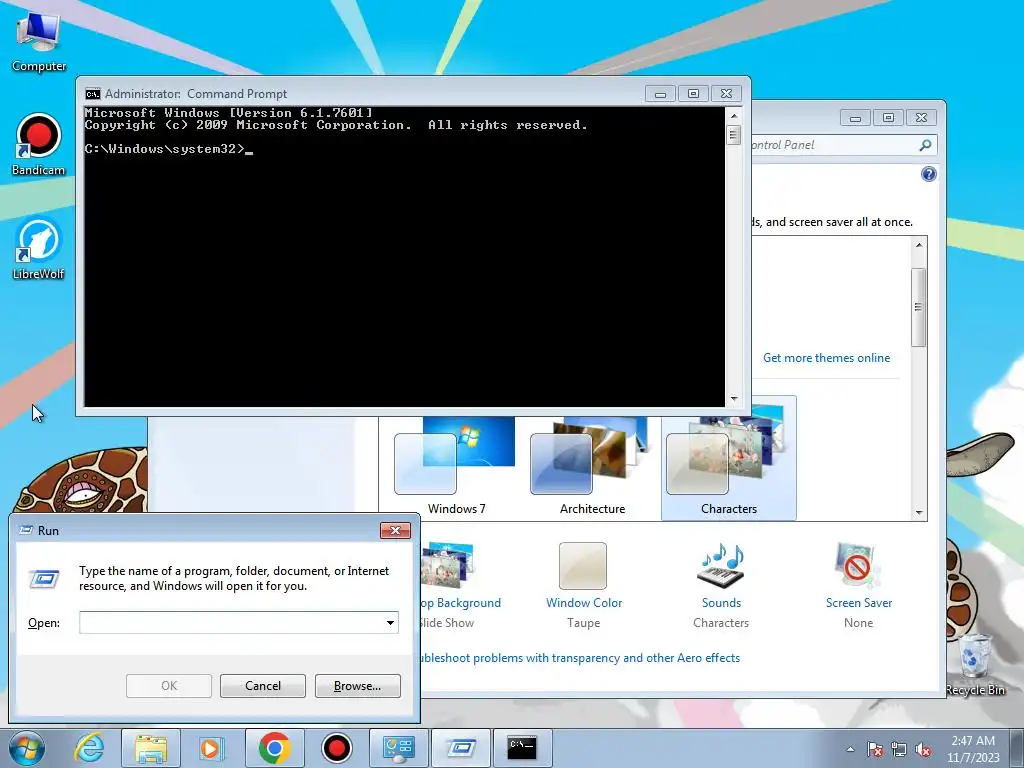Open the Sounds link
The height and width of the screenshot is (768, 1024).
coord(721,603)
